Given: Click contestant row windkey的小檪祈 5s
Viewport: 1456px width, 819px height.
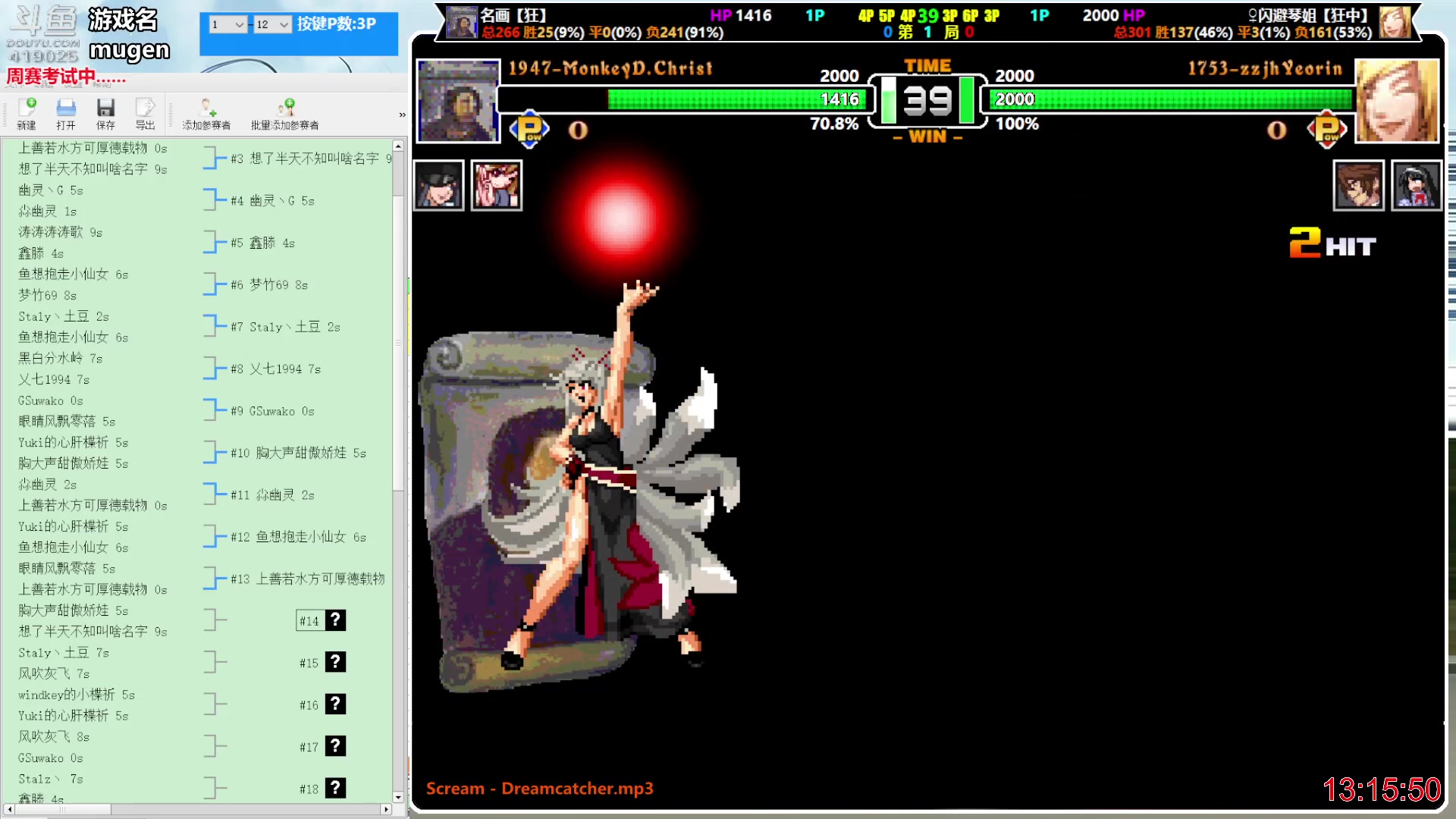Looking at the screenshot, I should click(x=76, y=695).
